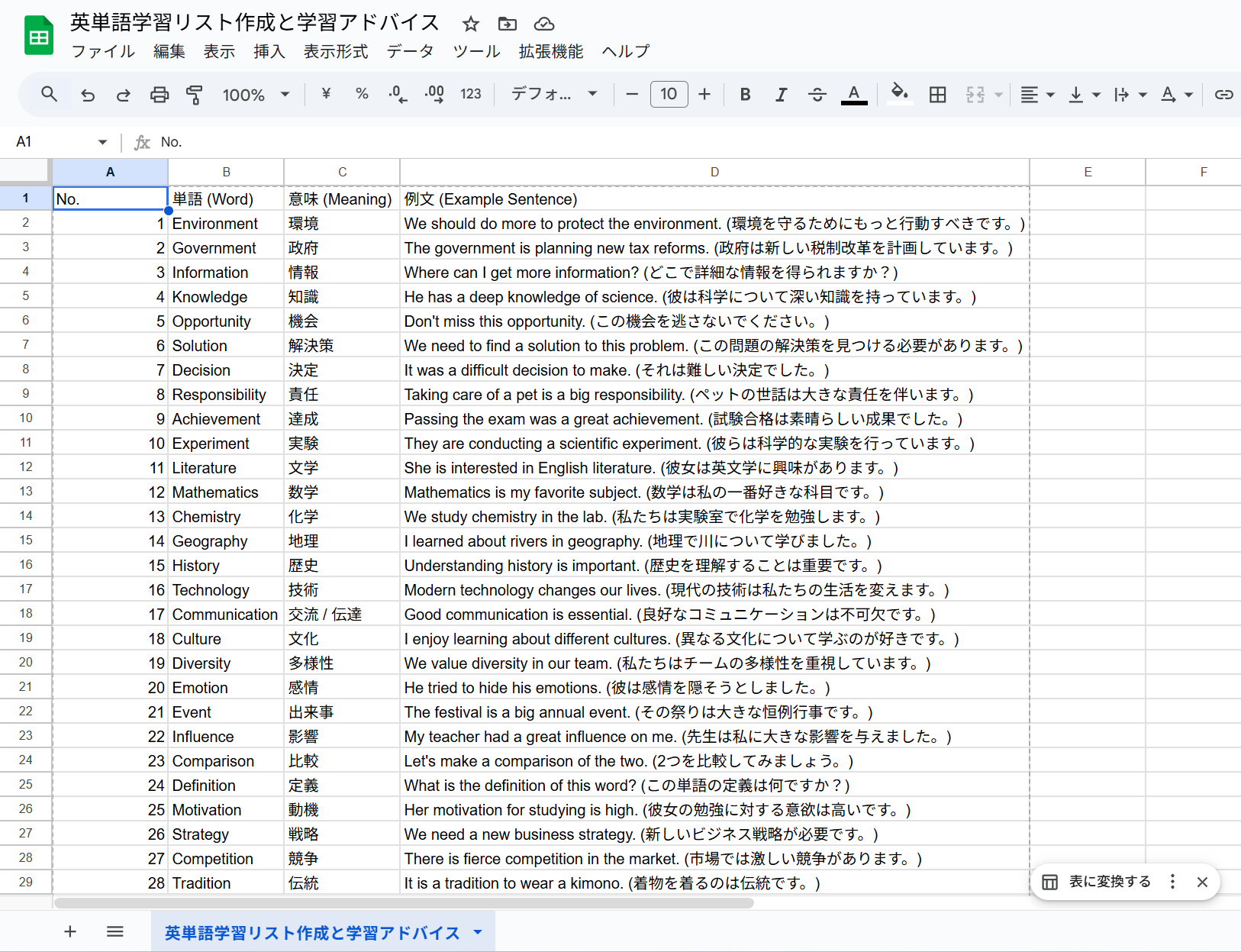Viewport: 1241px width, 952px height.
Task: Format as percent
Action: 362,94
